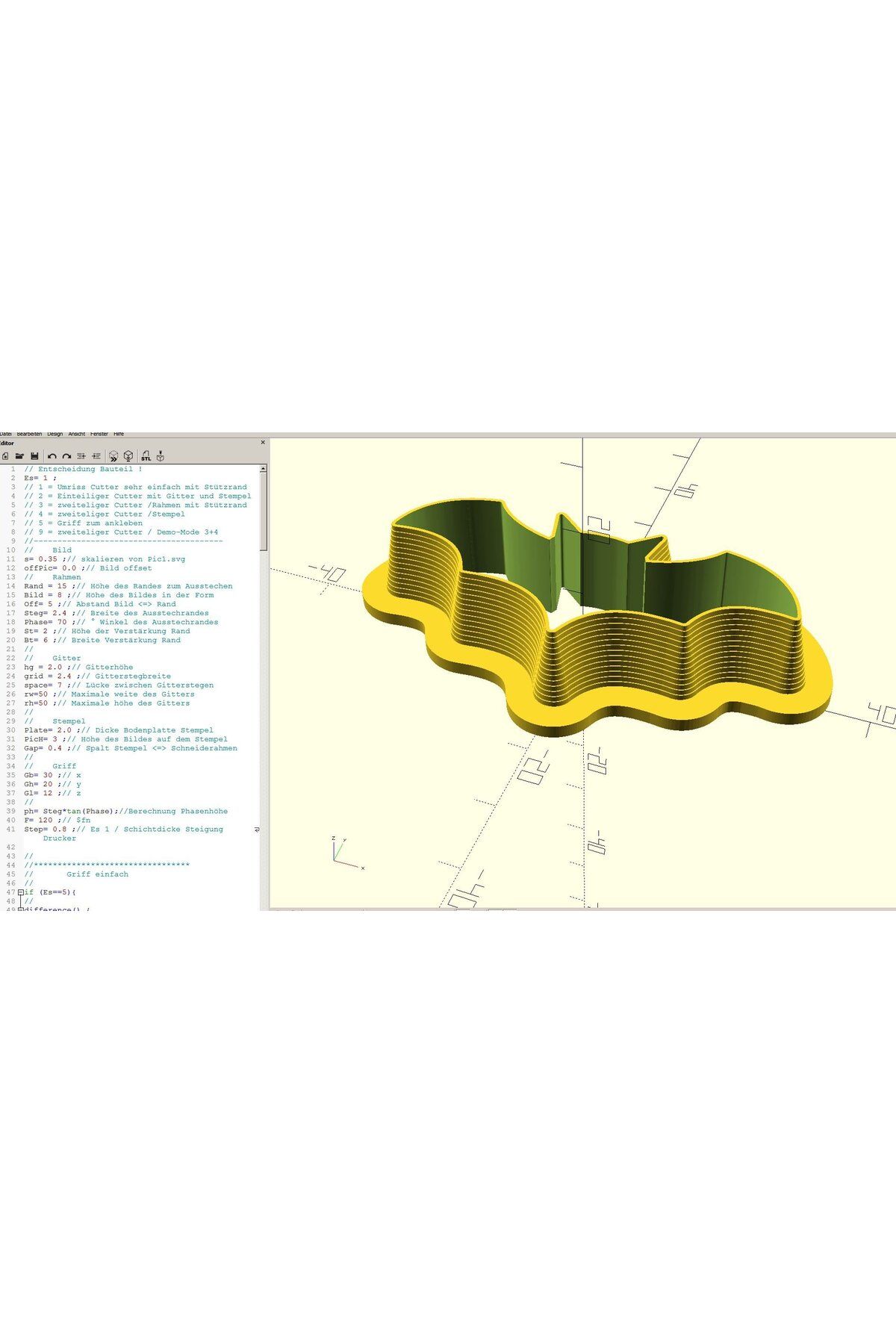Viewport: 896px width, 1344px height.
Task: Send the design to the 3D printer
Action: (161, 455)
